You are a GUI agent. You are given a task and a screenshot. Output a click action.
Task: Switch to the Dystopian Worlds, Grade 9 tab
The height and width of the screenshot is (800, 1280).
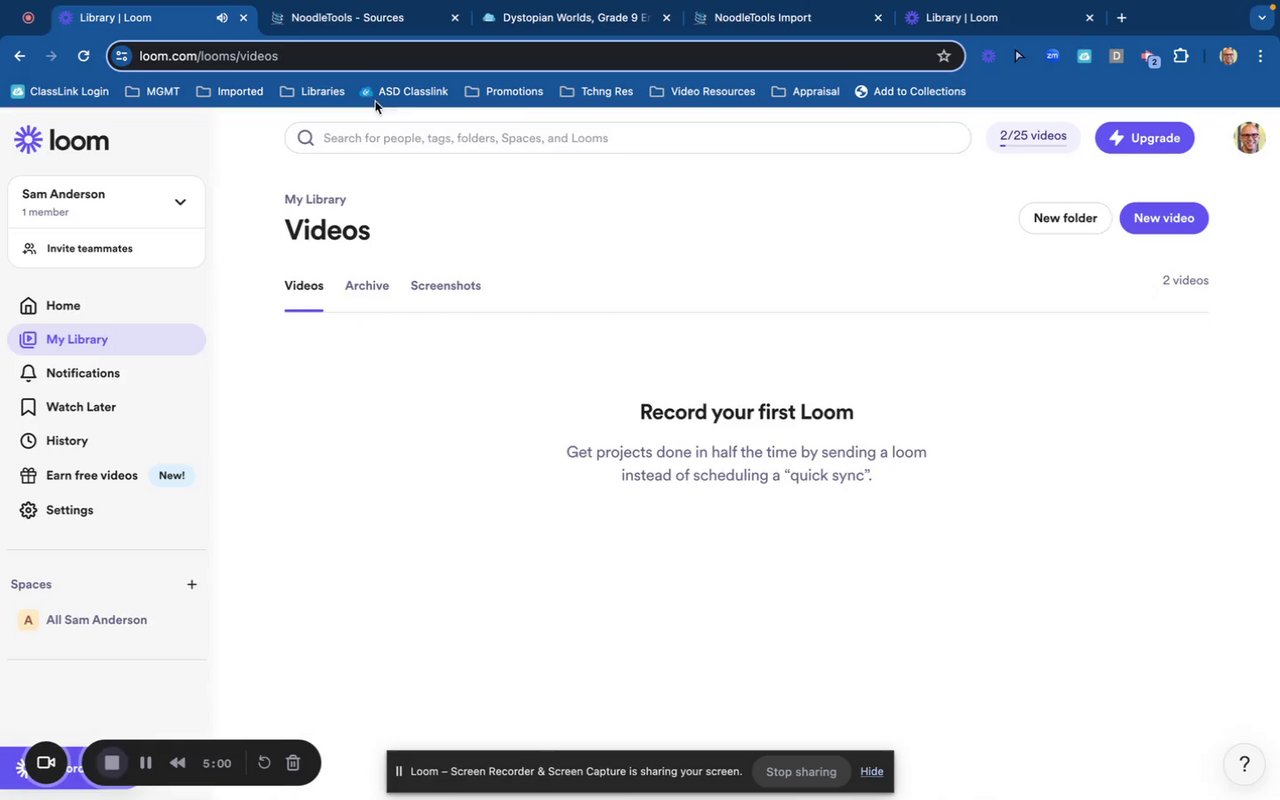point(575,18)
